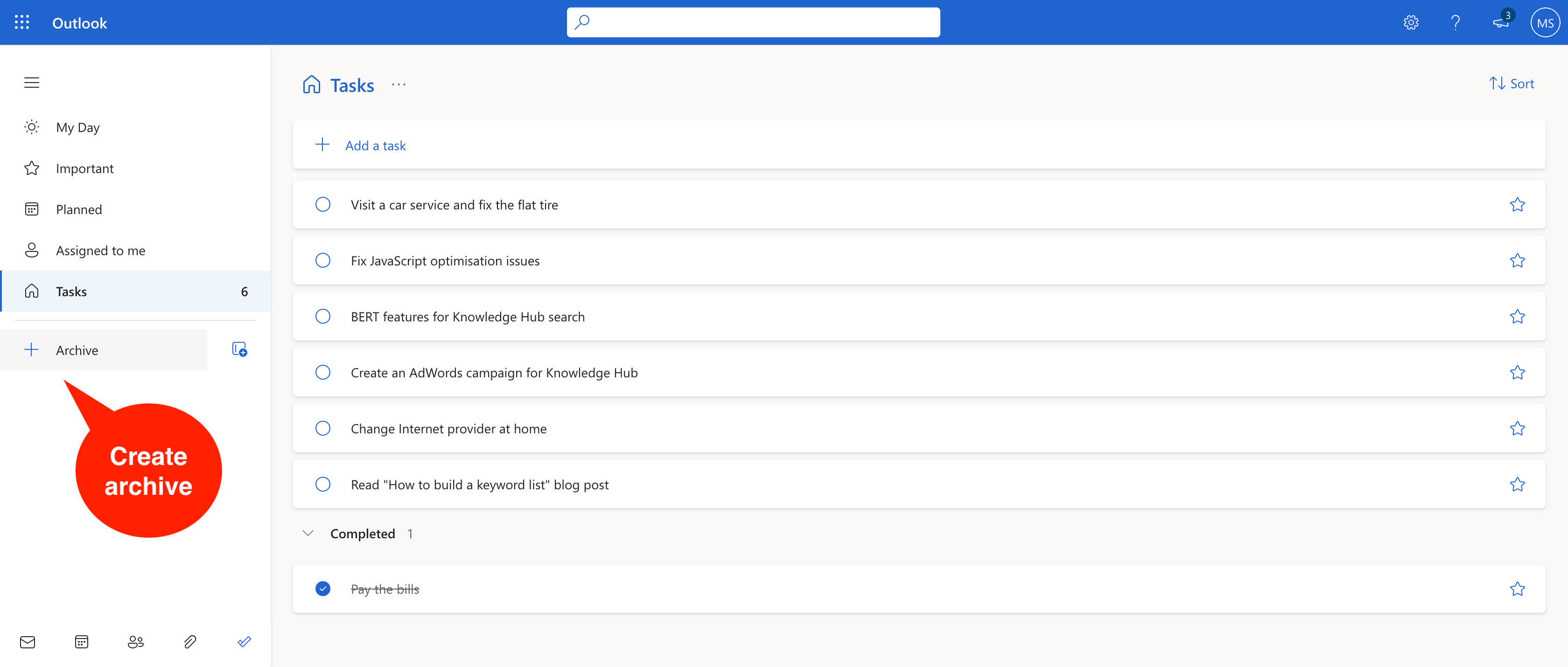The height and width of the screenshot is (667, 1568).
Task: Open the Sort menu
Action: 1512,83
